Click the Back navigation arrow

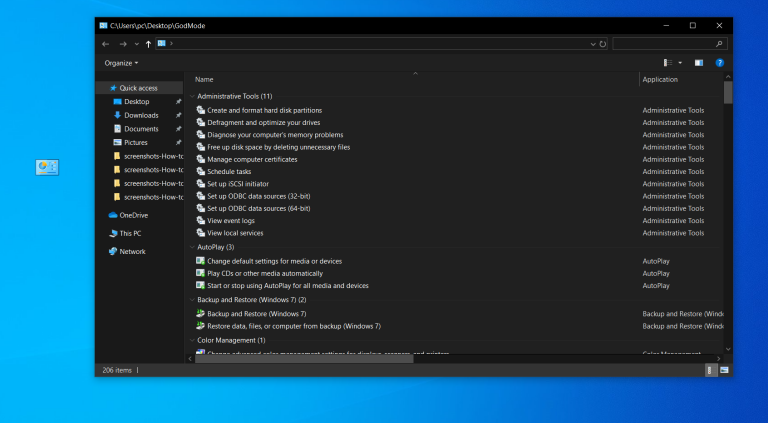[106, 44]
